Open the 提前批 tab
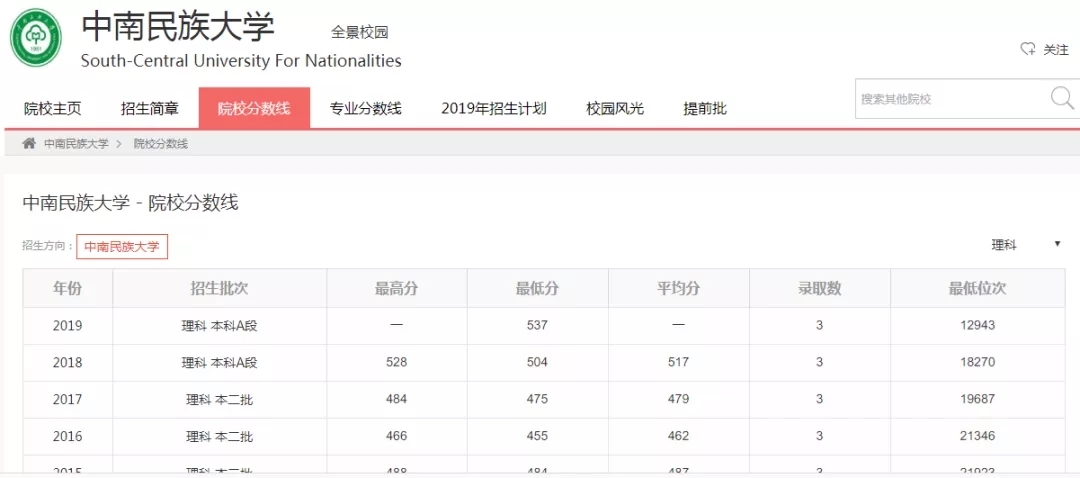This screenshot has width=1080, height=478. pos(704,109)
